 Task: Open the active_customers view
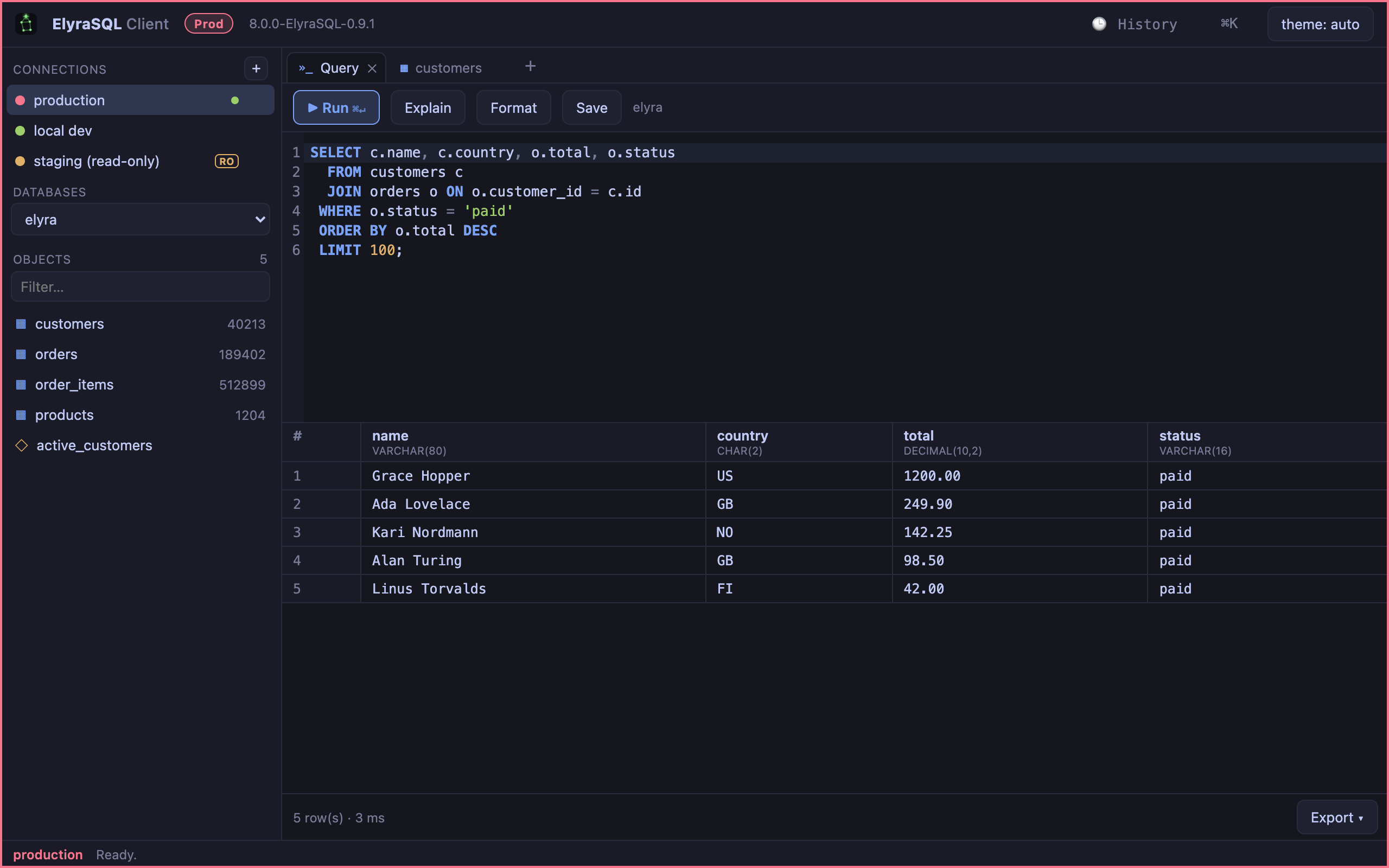coord(141,445)
